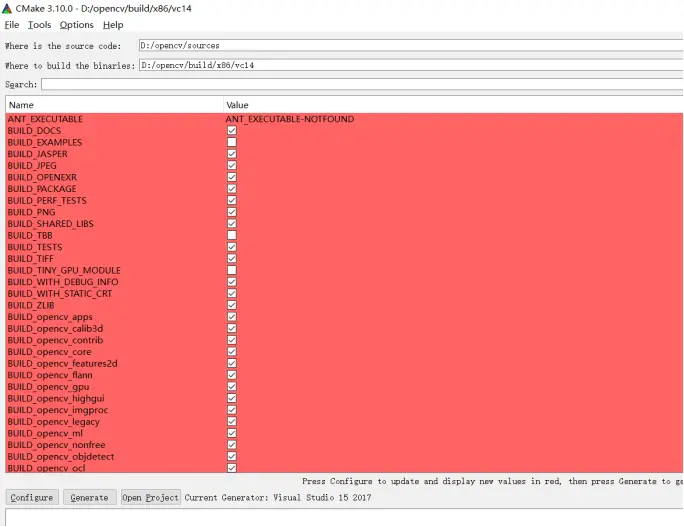Edit the ANT_EXECUTABLE-NOTFOUND value
Screen dimensions: 684x527
tap(290, 119)
